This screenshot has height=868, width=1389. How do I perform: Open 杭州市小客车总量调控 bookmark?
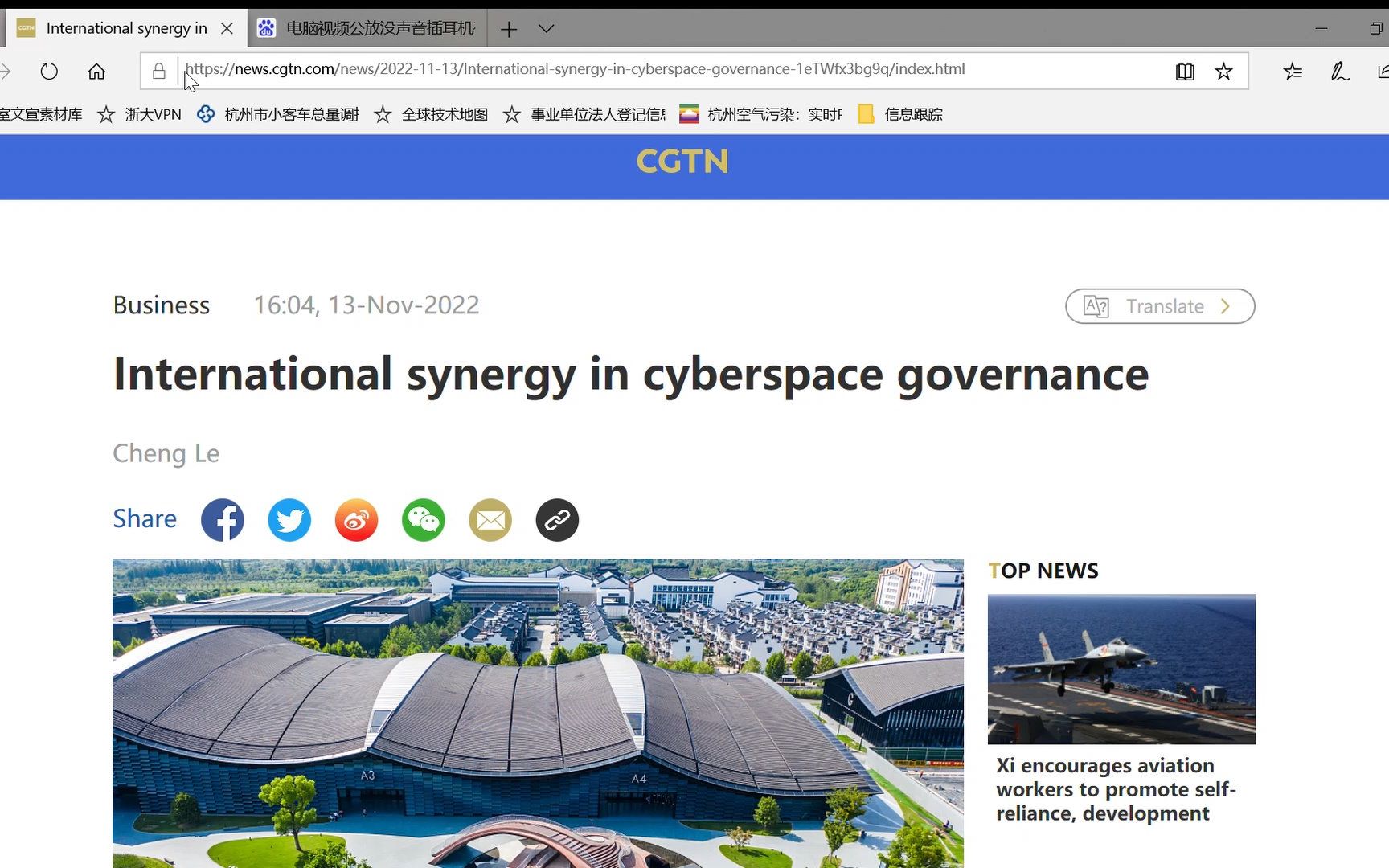pyautogui.click(x=278, y=115)
